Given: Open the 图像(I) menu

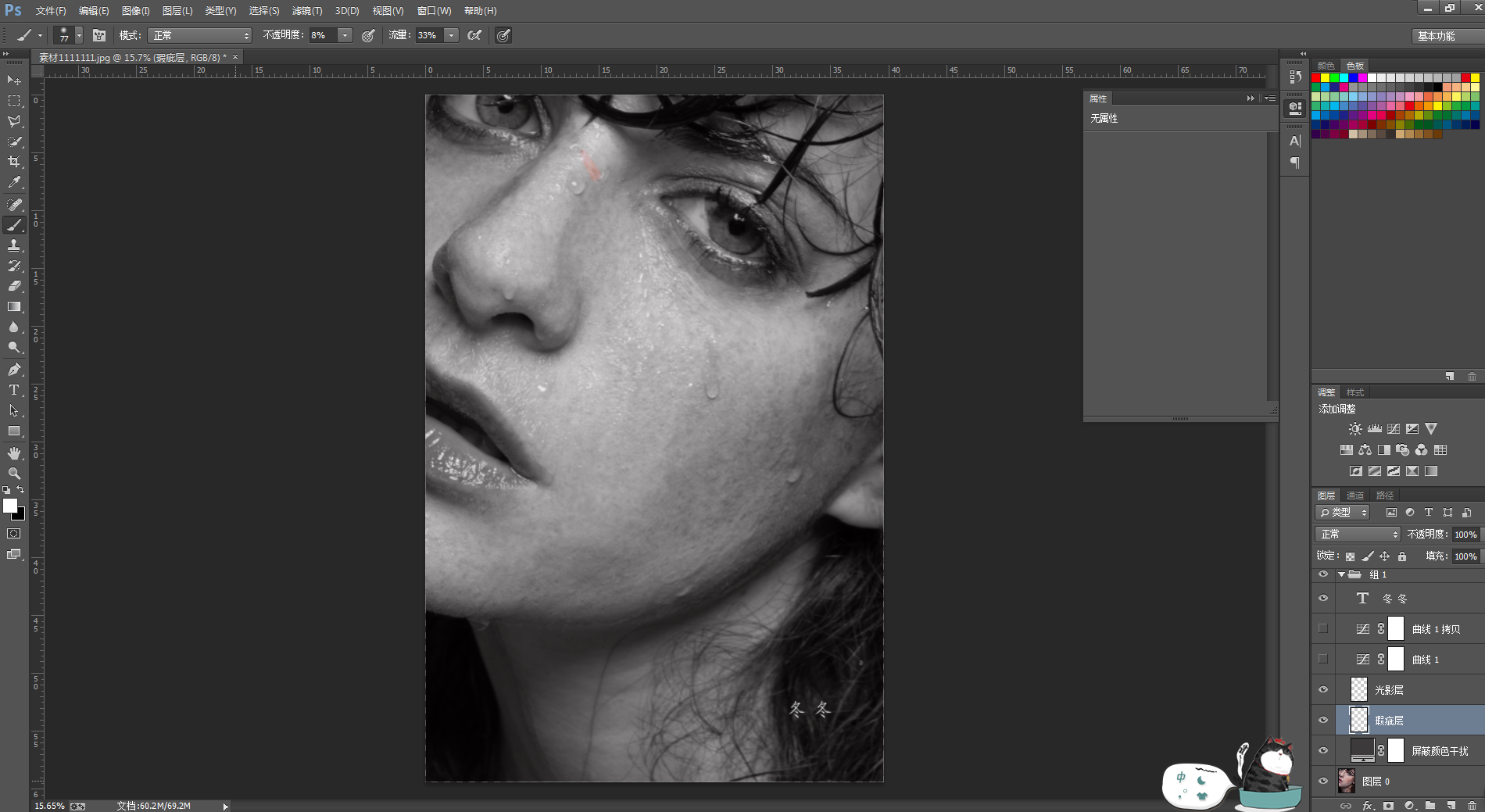Looking at the screenshot, I should 135,11.
